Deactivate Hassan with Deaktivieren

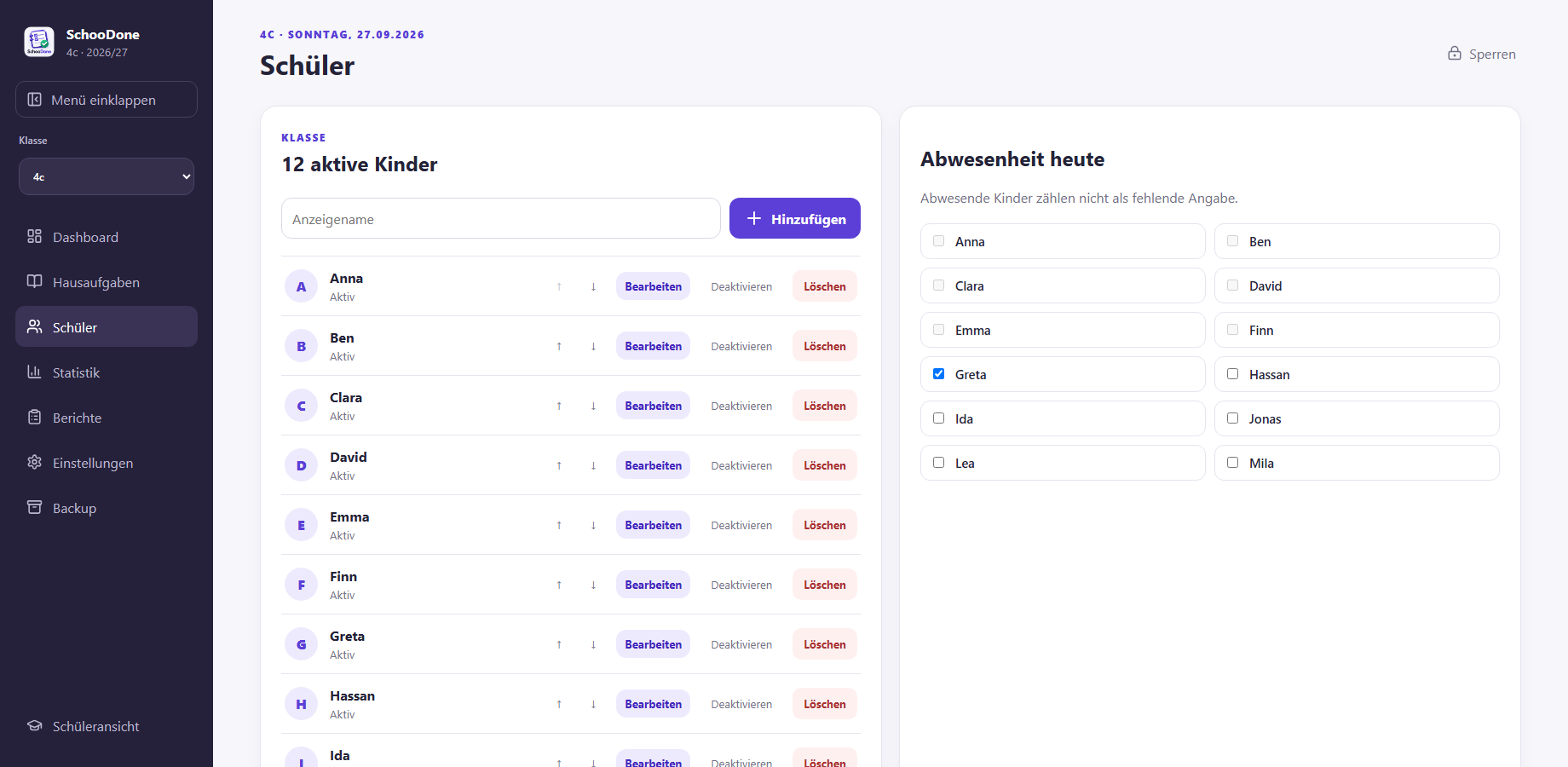pos(741,704)
